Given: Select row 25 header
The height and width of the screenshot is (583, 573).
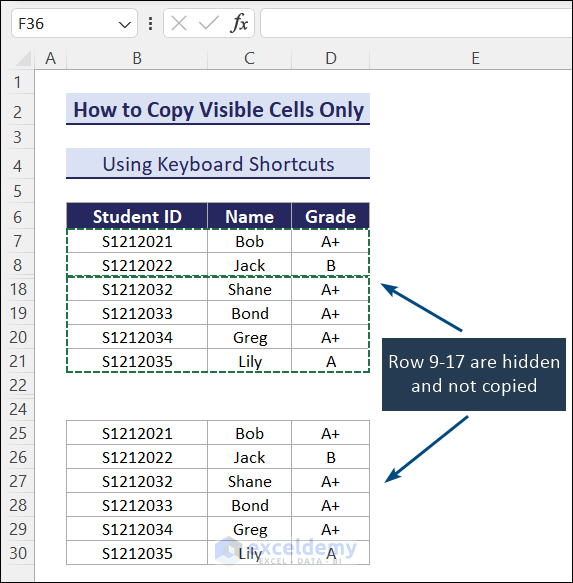Looking at the screenshot, I should pyautogui.click(x=17, y=433).
